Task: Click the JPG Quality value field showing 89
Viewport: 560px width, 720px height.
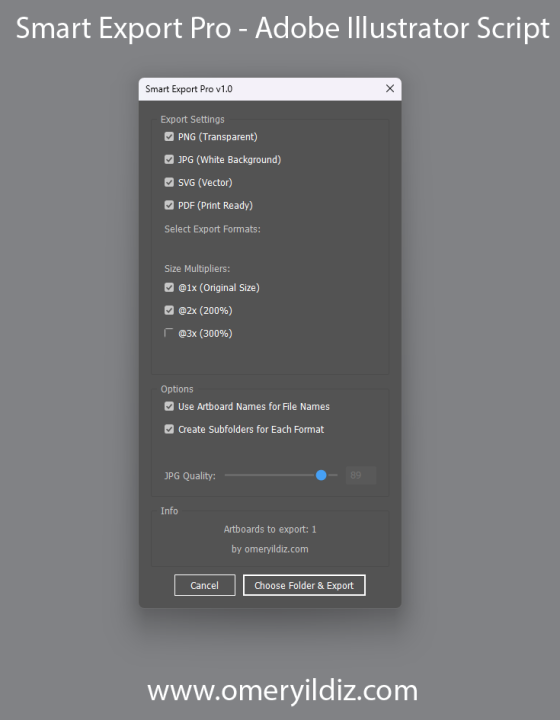Action: pyautogui.click(x=361, y=475)
